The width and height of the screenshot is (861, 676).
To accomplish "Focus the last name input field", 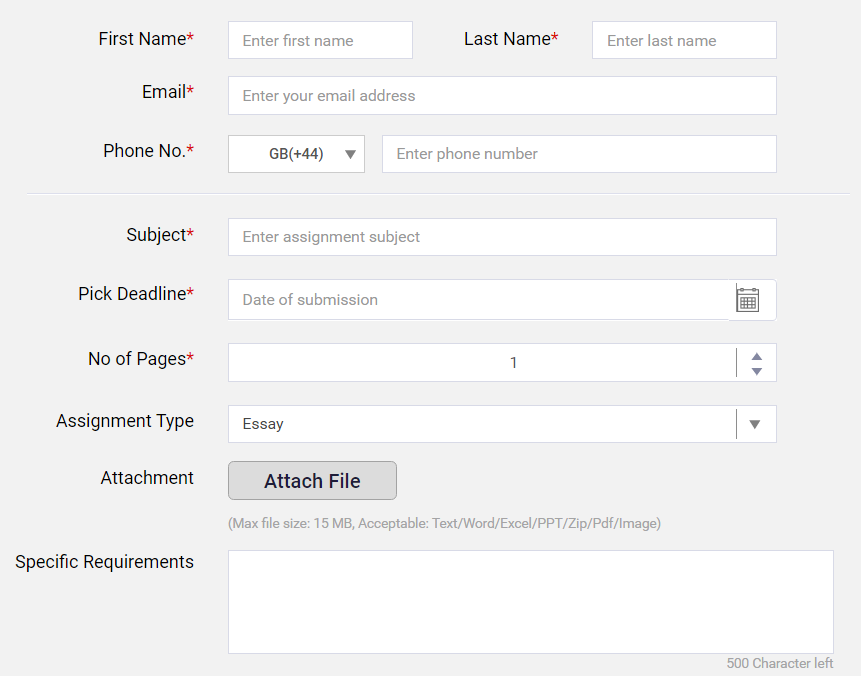I will click(684, 40).
